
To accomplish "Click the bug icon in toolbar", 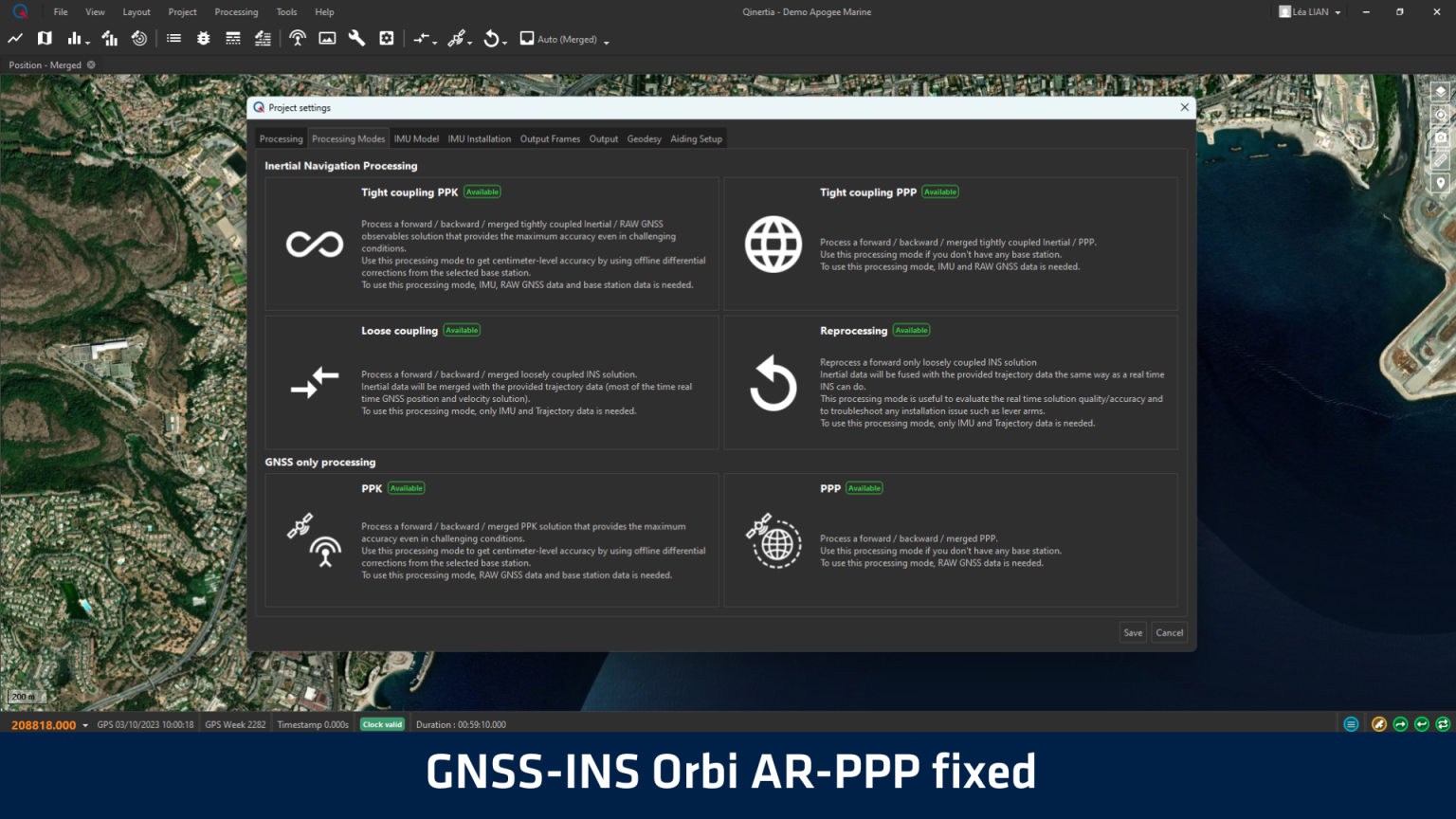I will pyautogui.click(x=203, y=39).
